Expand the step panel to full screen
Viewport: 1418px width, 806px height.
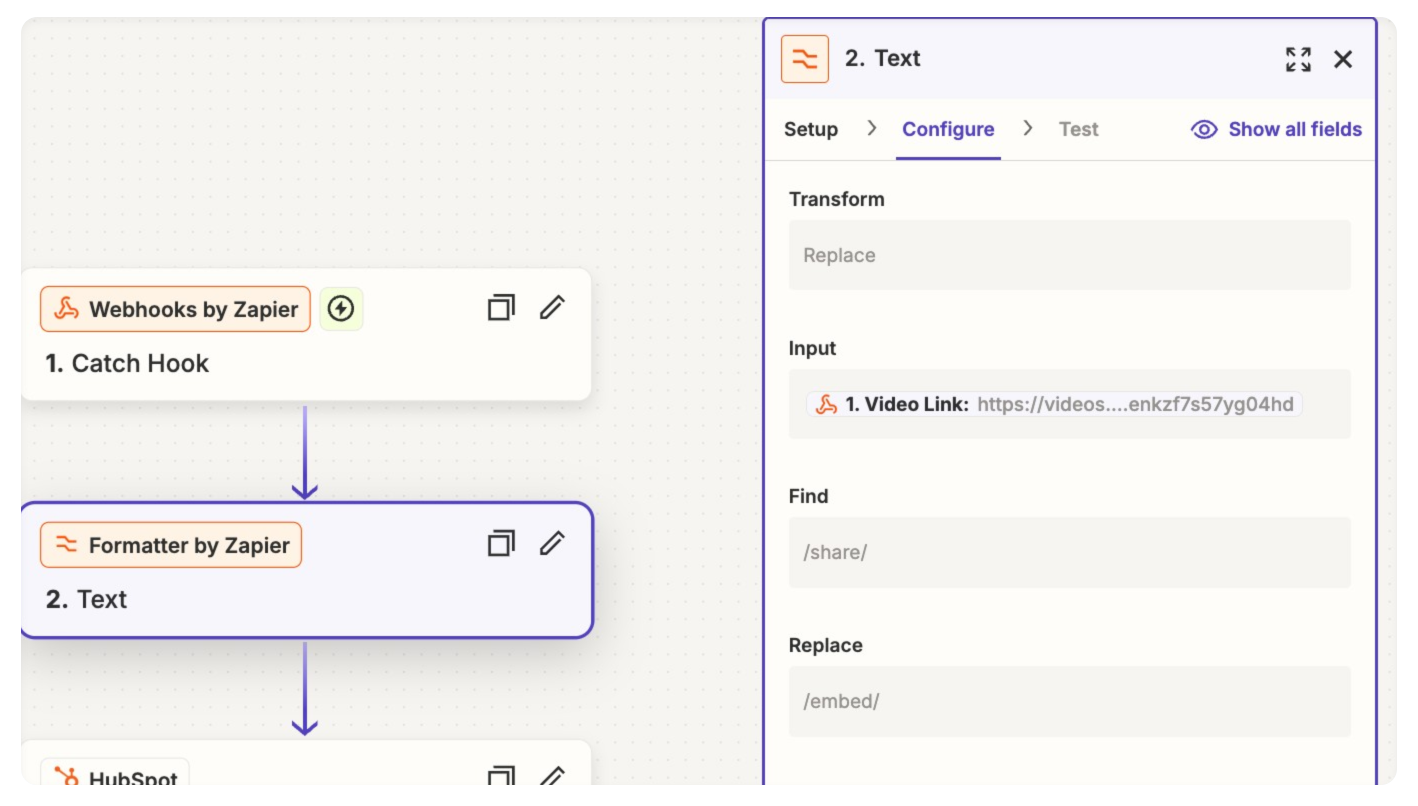point(1298,59)
